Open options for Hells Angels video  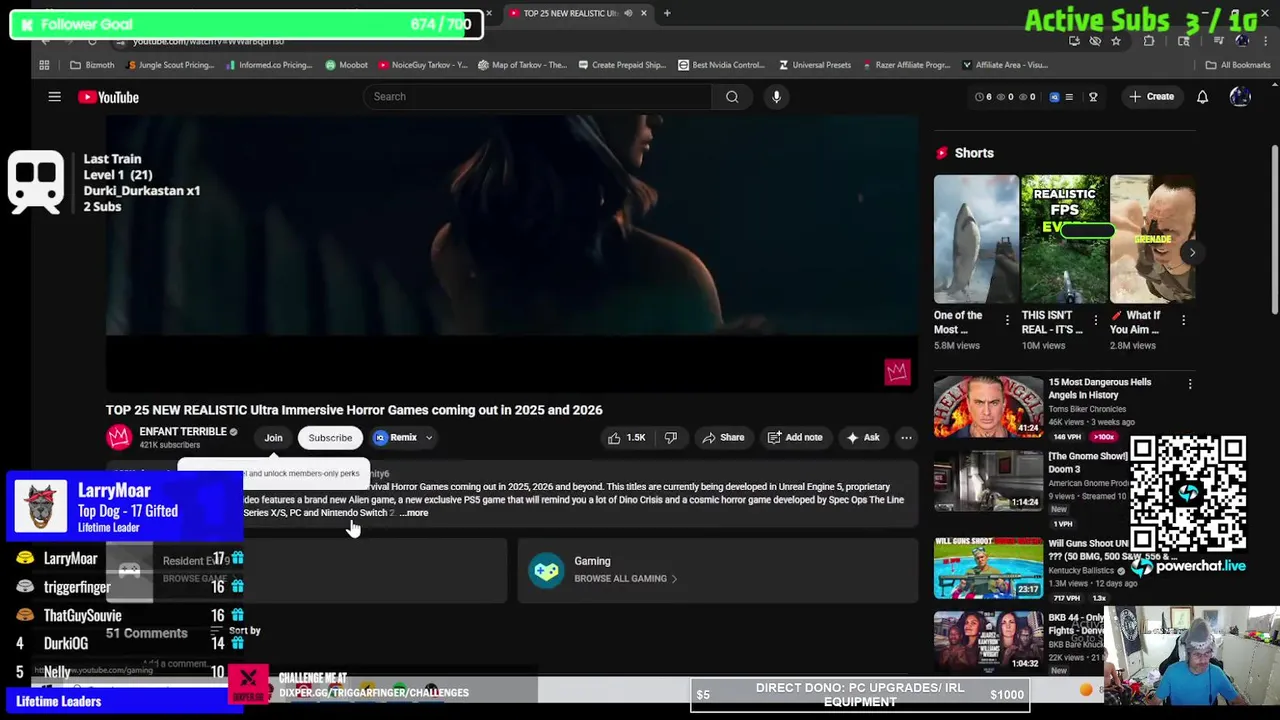tap(1190, 384)
